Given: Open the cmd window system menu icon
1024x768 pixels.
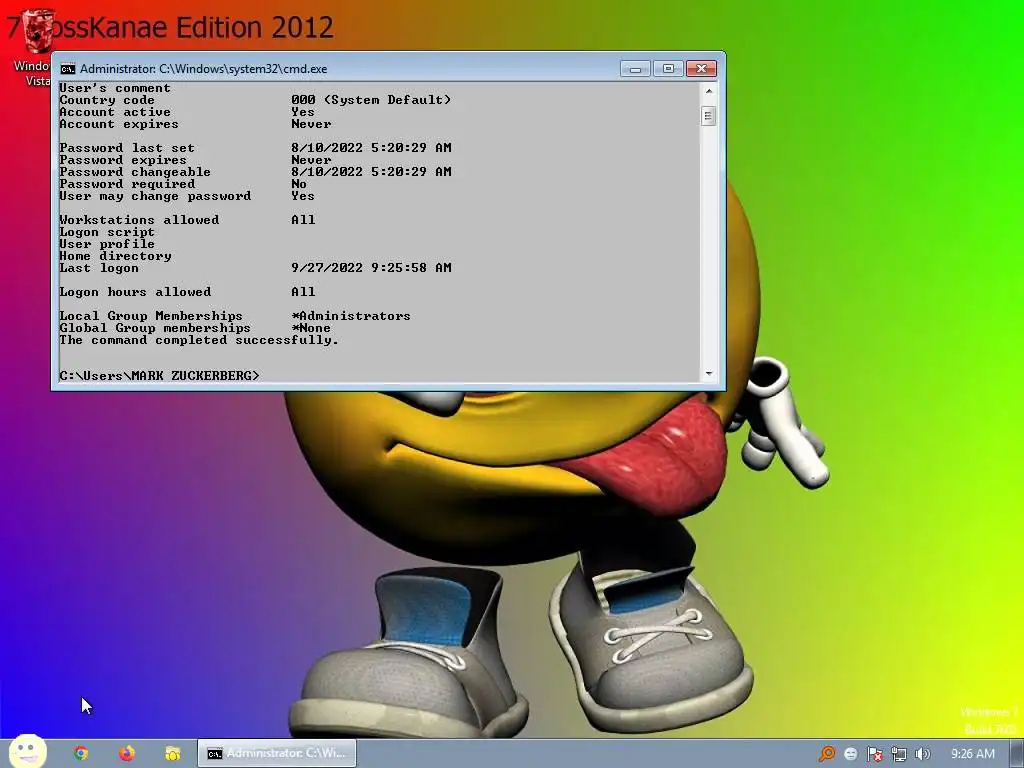Looking at the screenshot, I should [x=67, y=69].
